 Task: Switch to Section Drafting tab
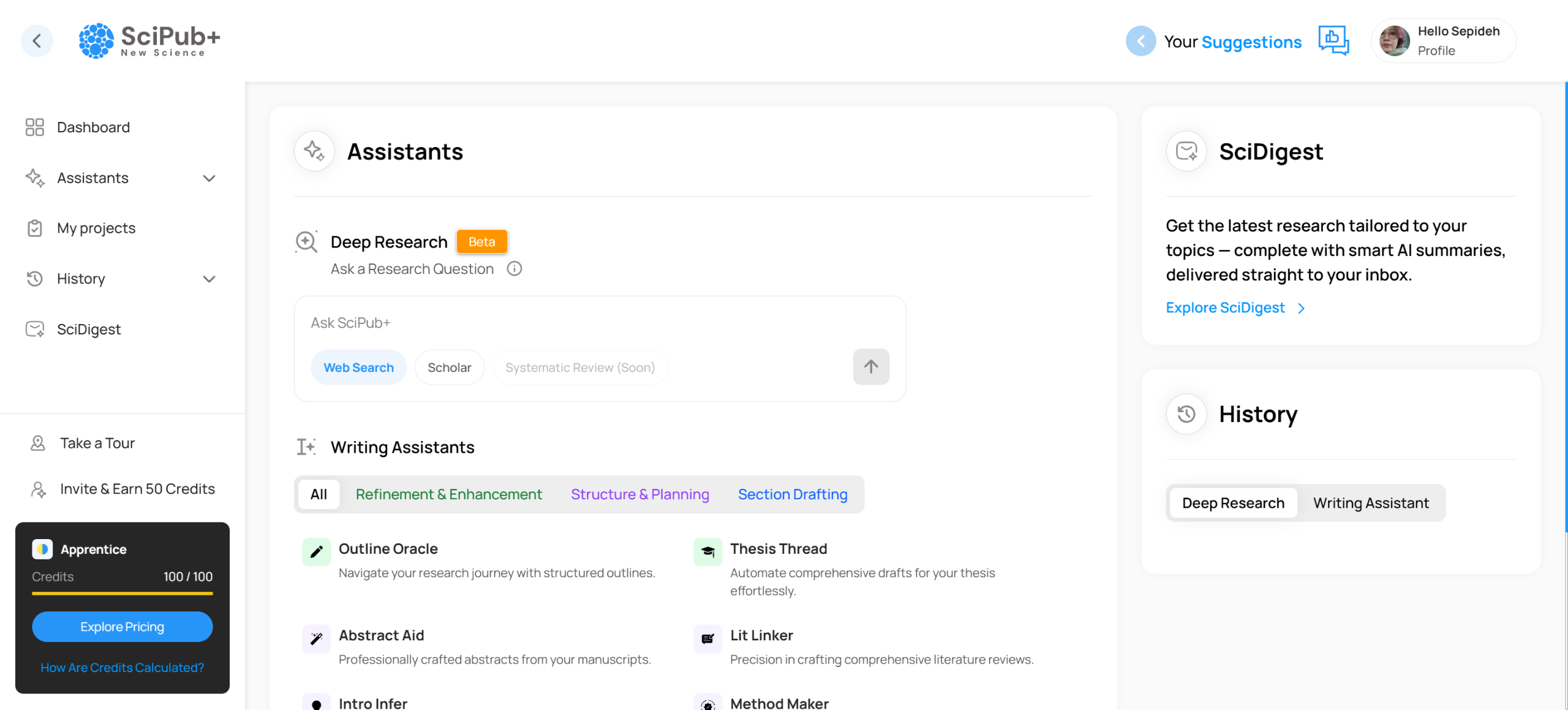pyautogui.click(x=792, y=494)
